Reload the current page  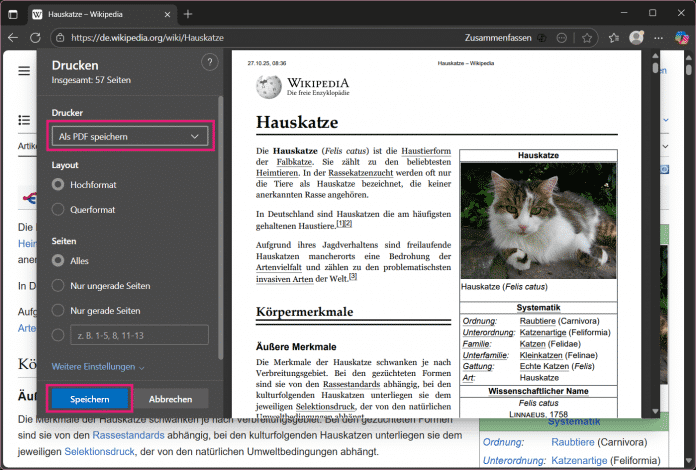pos(35,38)
